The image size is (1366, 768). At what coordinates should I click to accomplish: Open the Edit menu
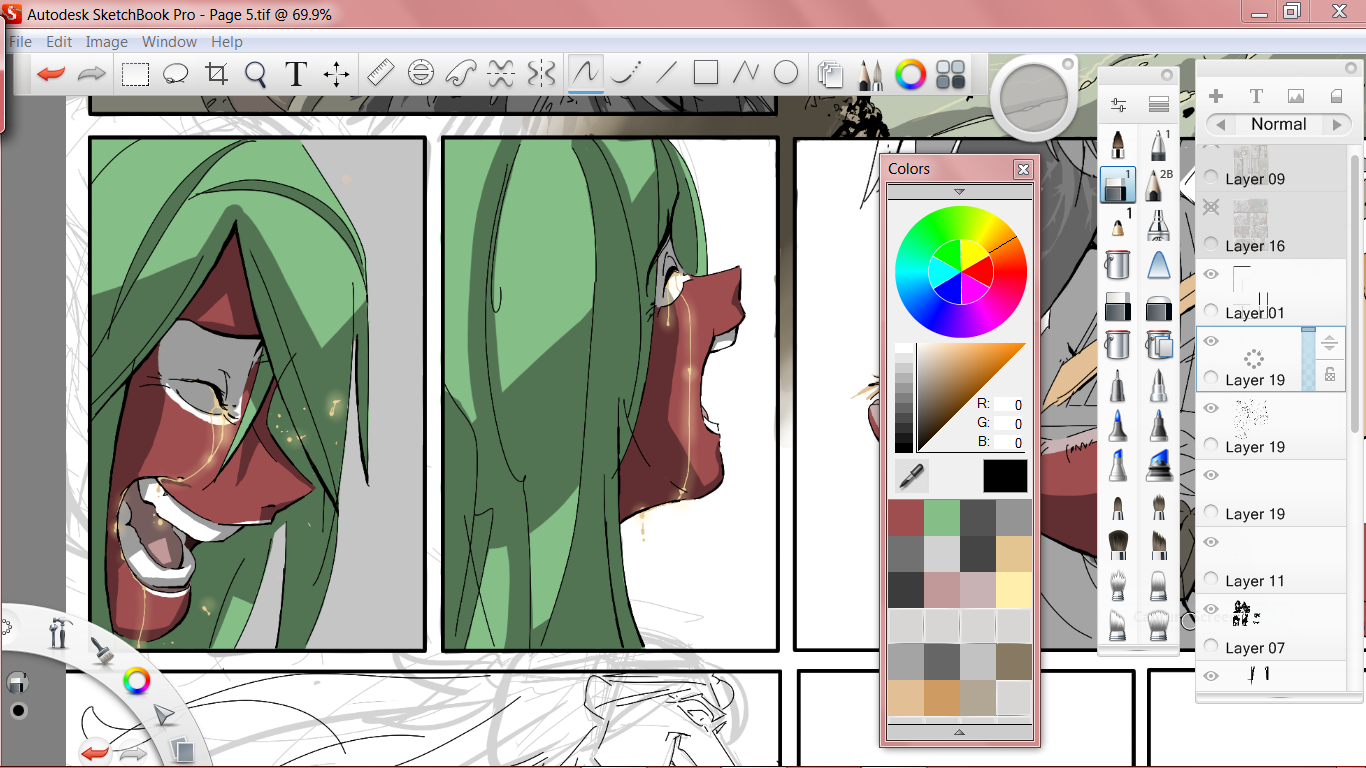[59, 42]
